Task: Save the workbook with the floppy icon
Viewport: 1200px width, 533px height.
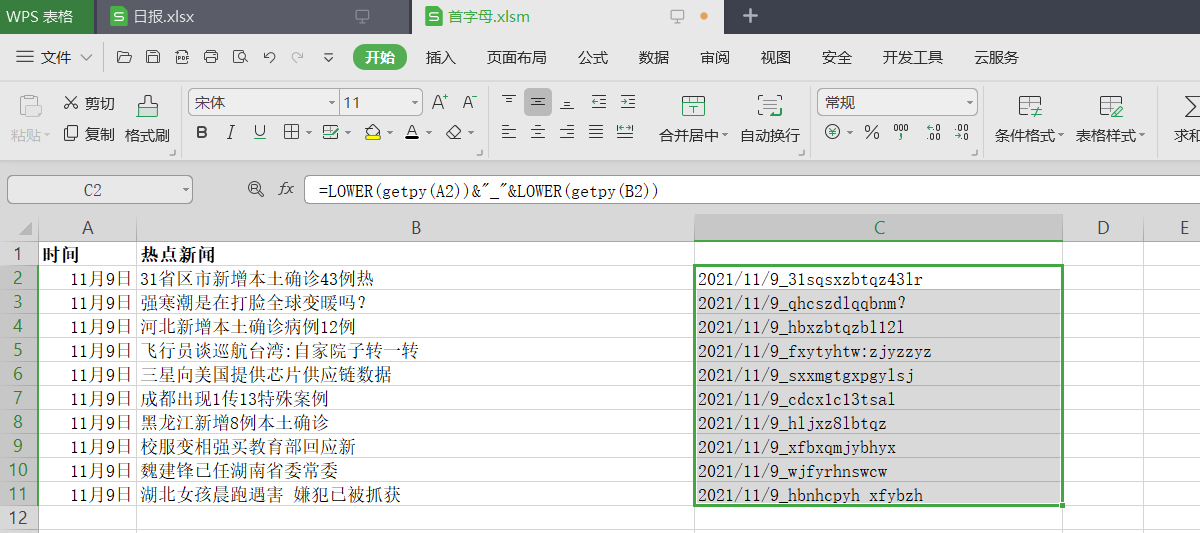Action: 153,58
